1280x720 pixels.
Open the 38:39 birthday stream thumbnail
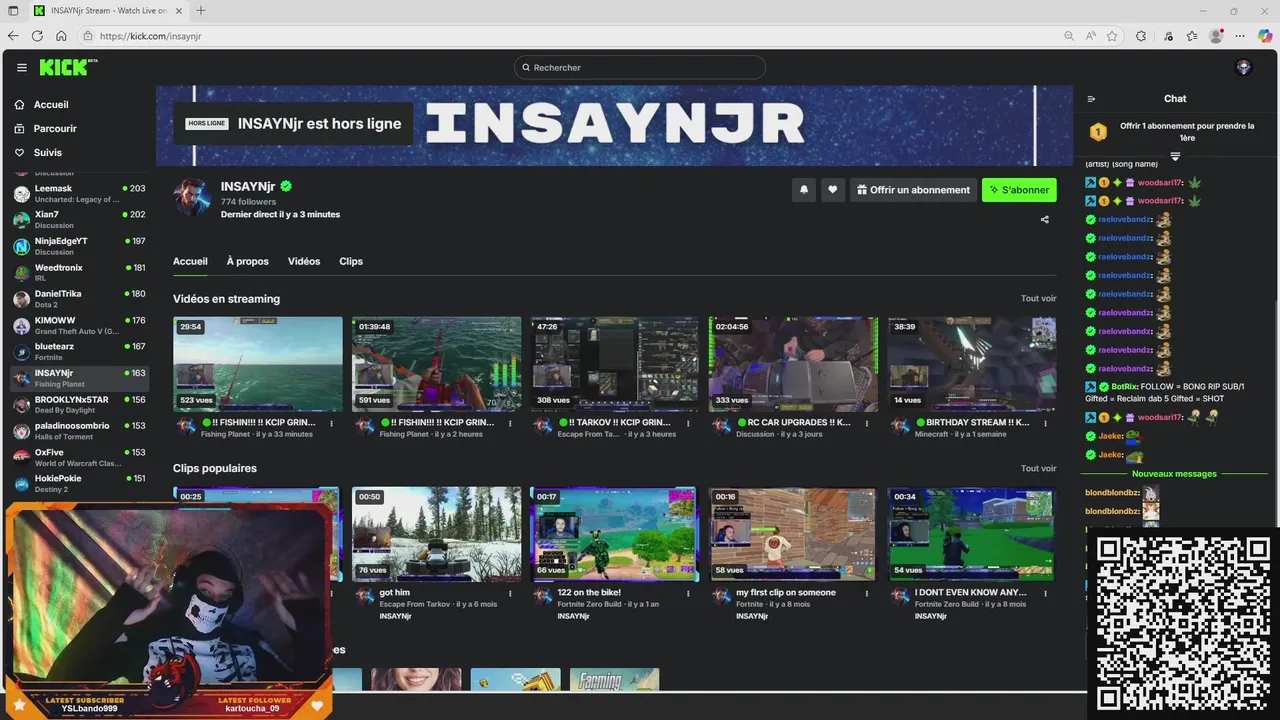(x=972, y=364)
